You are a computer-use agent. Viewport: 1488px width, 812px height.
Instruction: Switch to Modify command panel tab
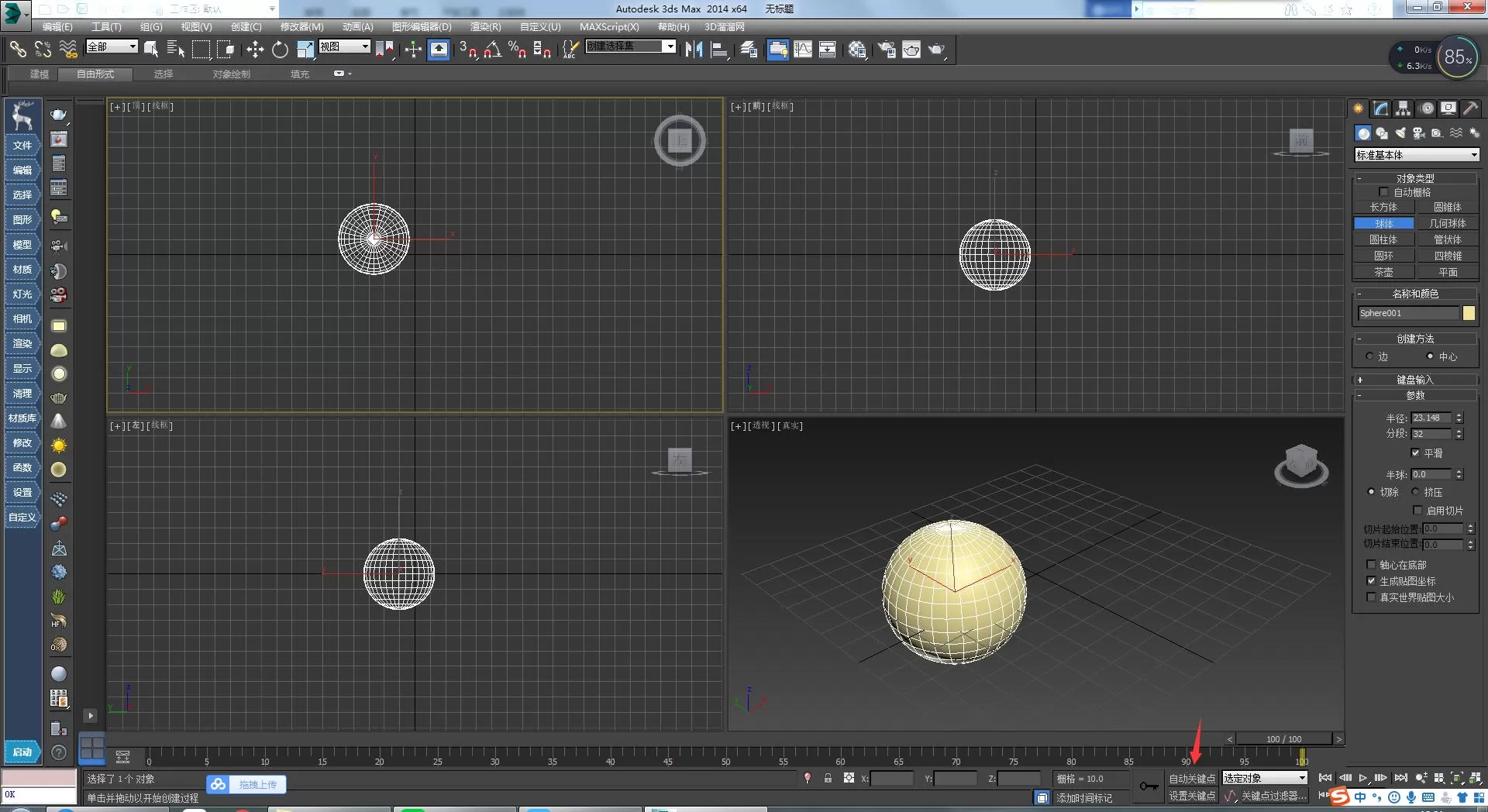tap(1381, 108)
